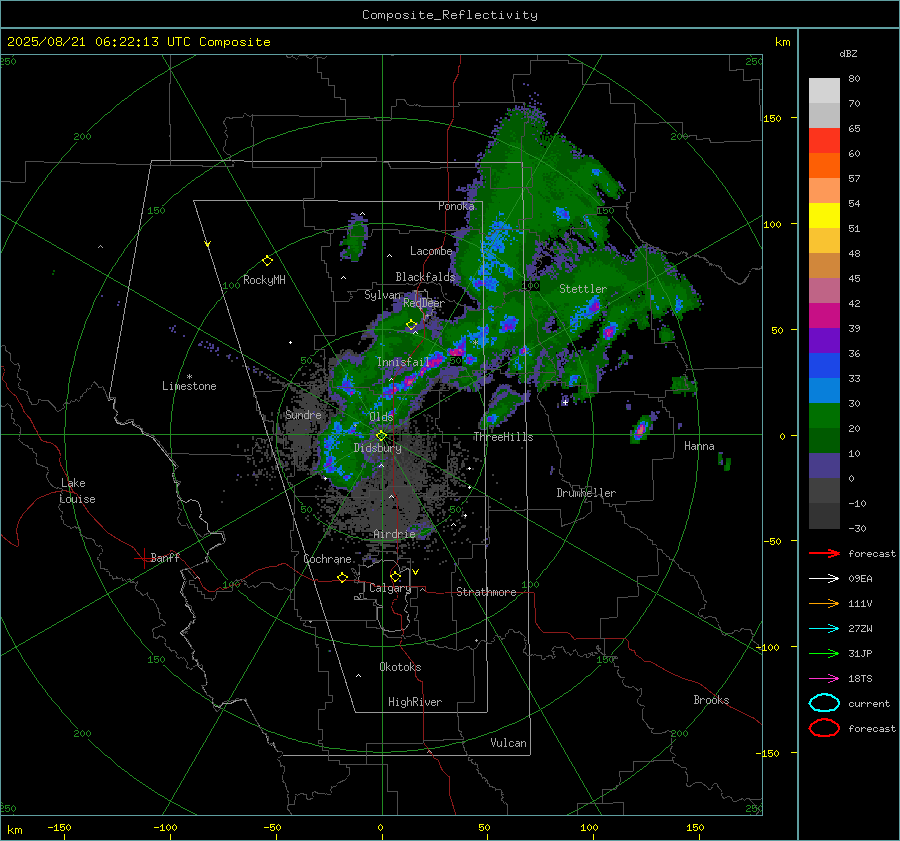Click the Olds city label
900x841 pixels.
click(381, 417)
